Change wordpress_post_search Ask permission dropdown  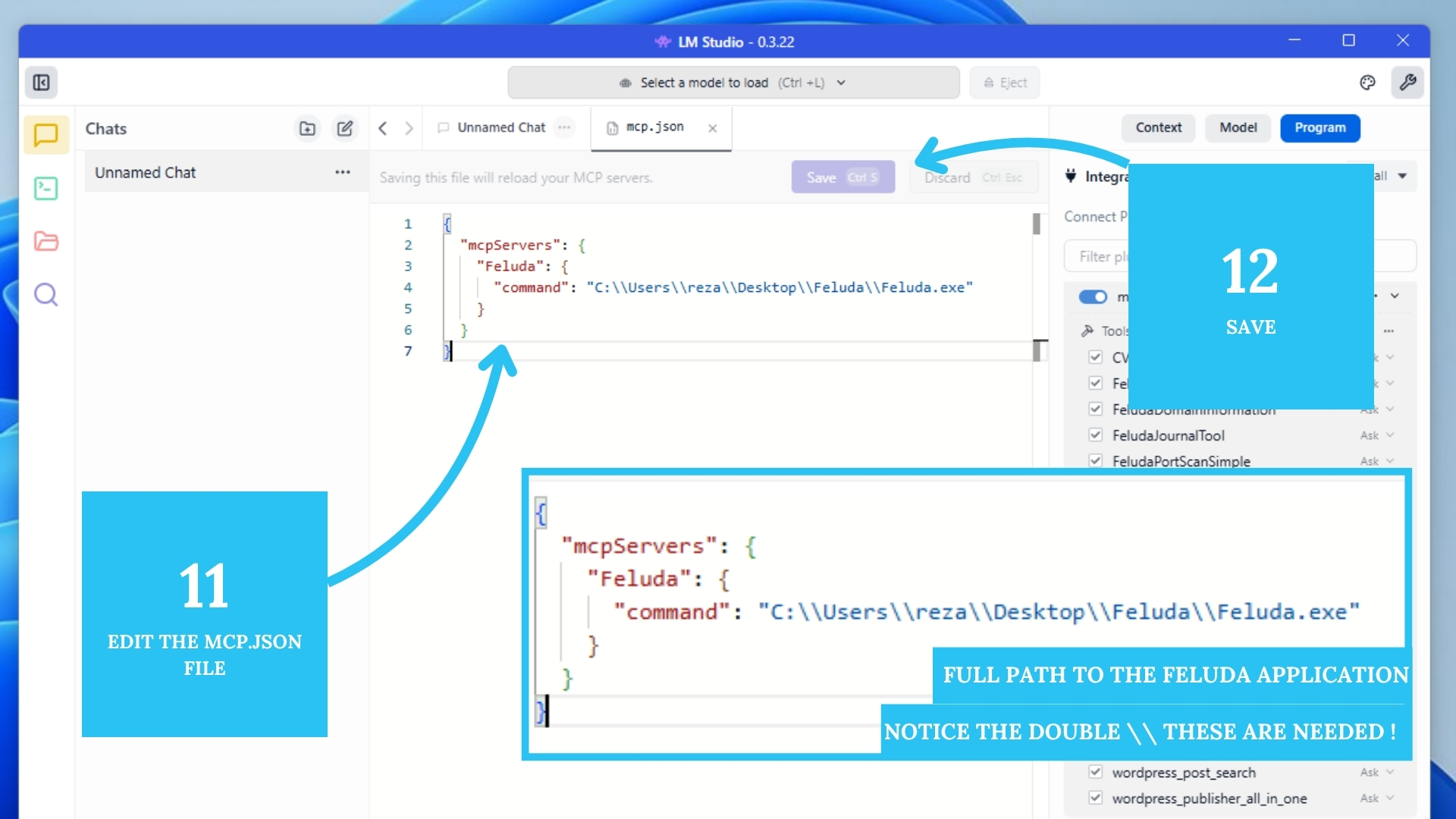click(x=1377, y=772)
